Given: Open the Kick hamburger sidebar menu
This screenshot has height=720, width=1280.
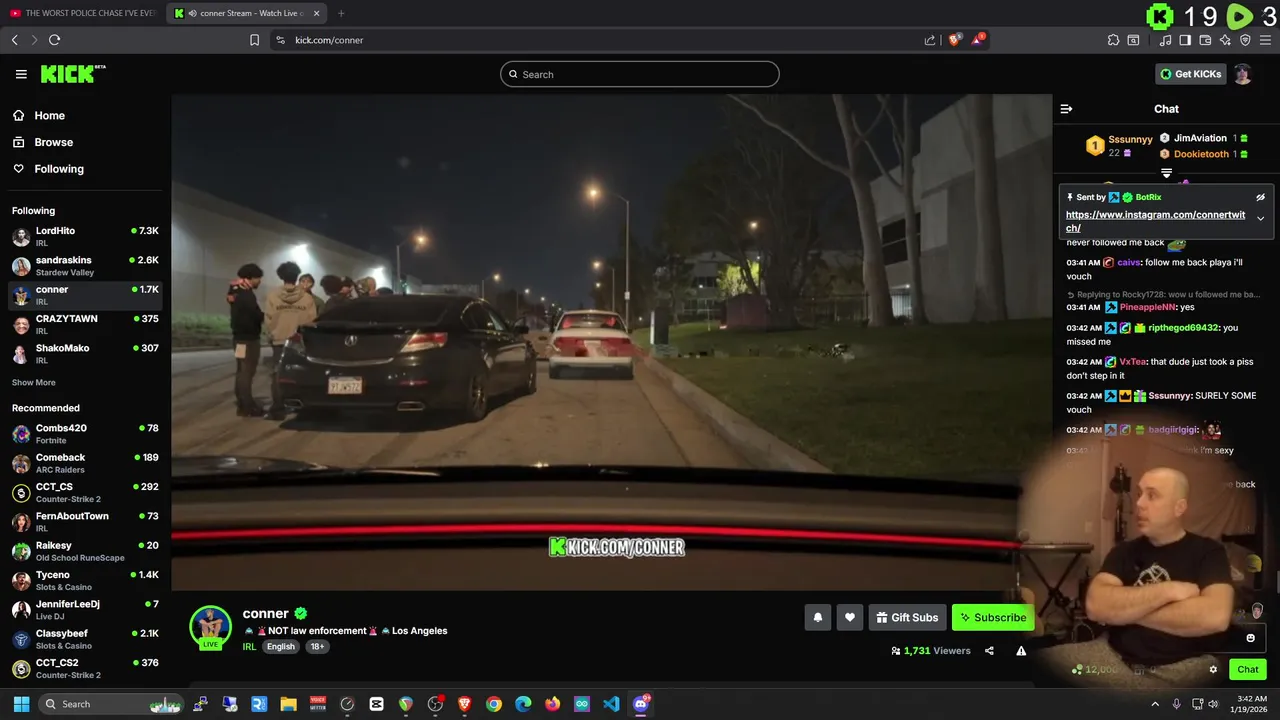Looking at the screenshot, I should coord(21,74).
